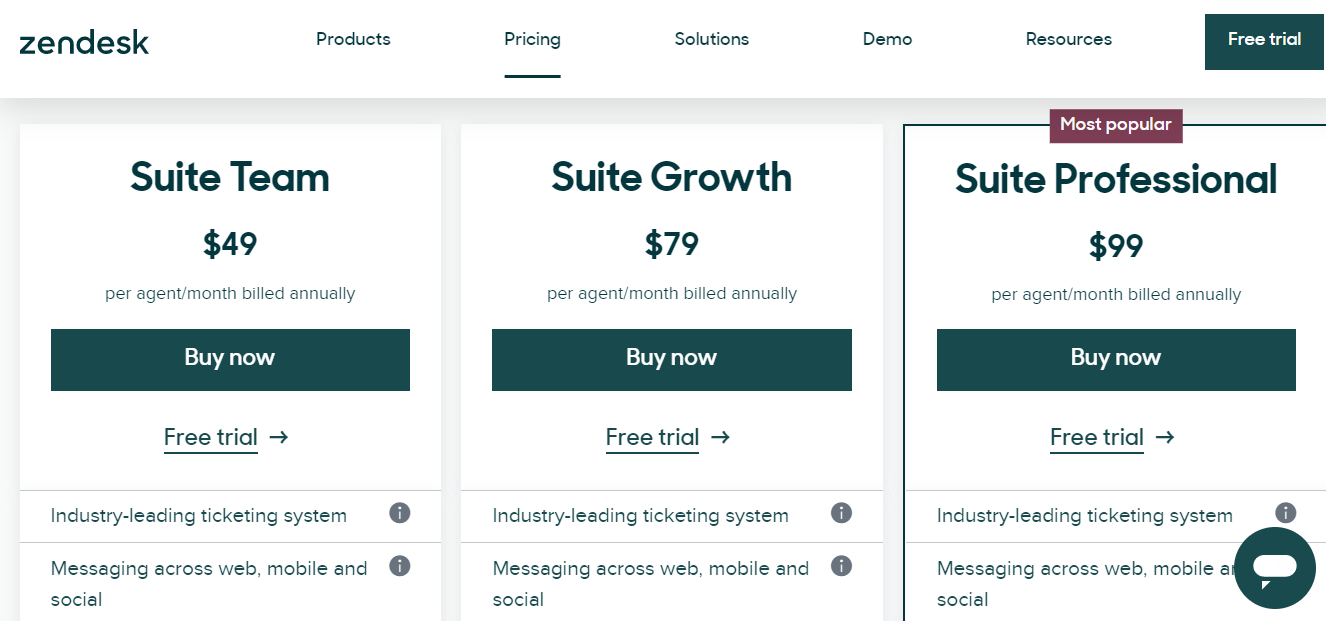Screen dimensions: 1326x621
Task: Buy now the Suite Professional plan
Action: click(x=1116, y=359)
